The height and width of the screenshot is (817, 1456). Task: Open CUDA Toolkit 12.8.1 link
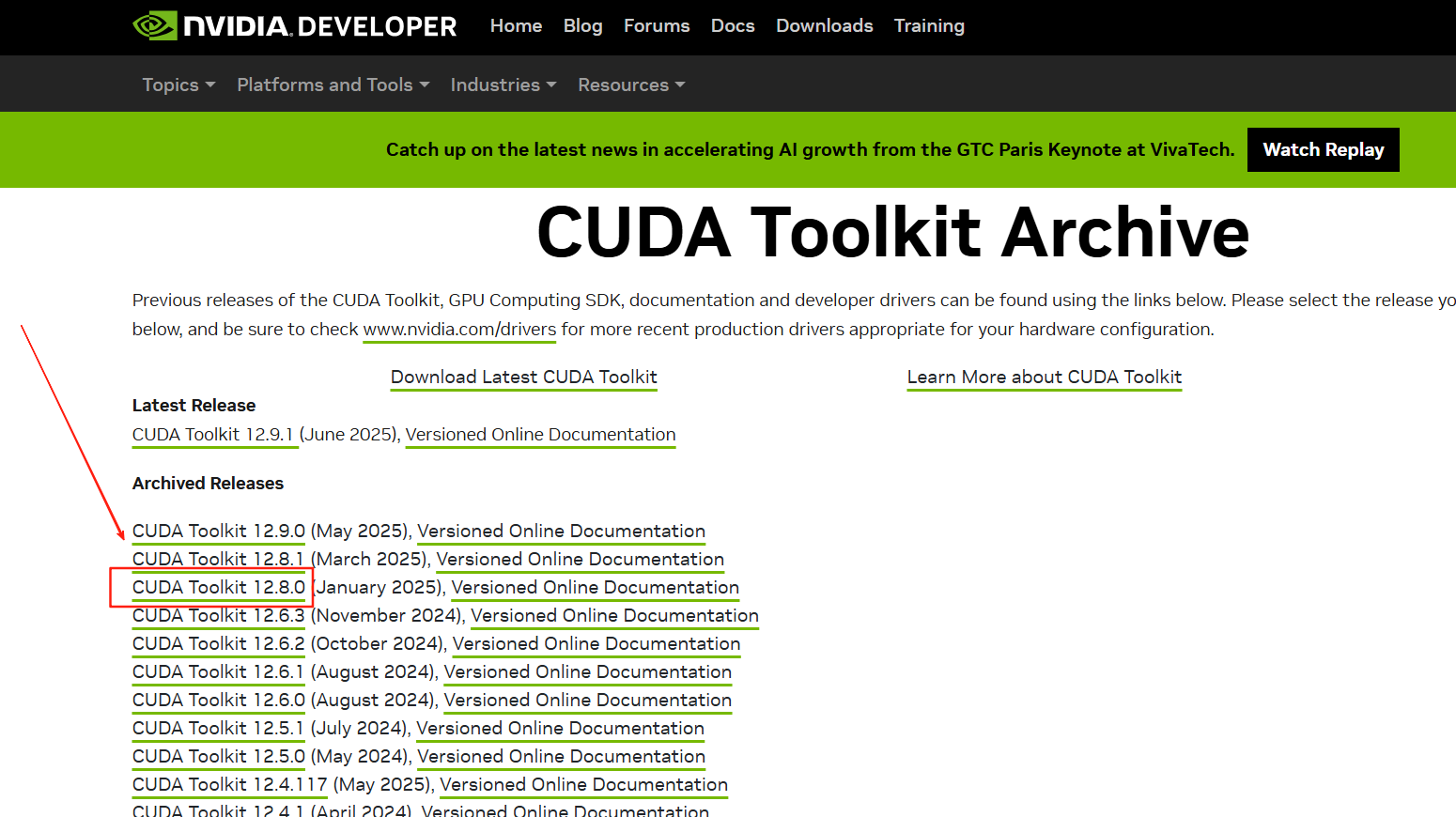(x=218, y=560)
